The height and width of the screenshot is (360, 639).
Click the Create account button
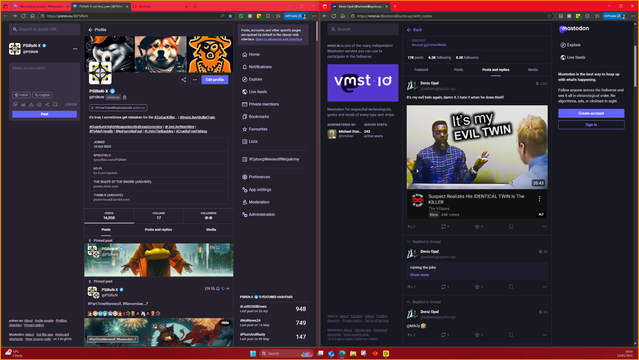[591, 113]
